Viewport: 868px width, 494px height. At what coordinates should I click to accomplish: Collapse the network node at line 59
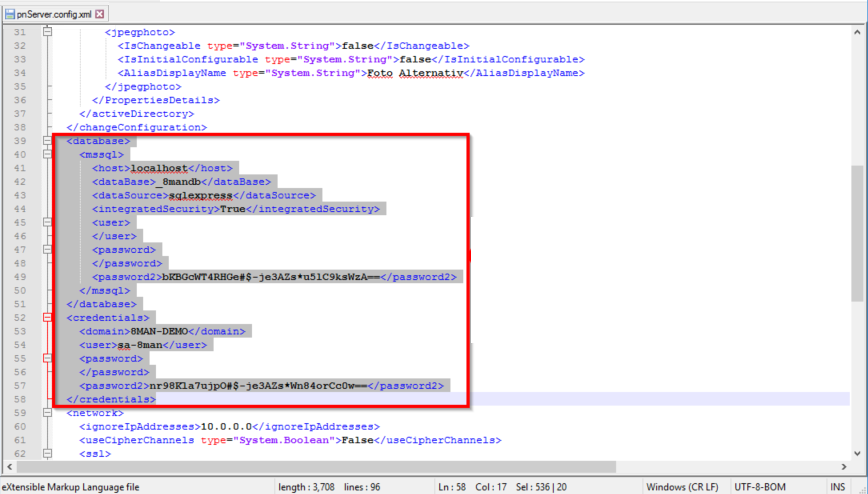(x=46, y=412)
